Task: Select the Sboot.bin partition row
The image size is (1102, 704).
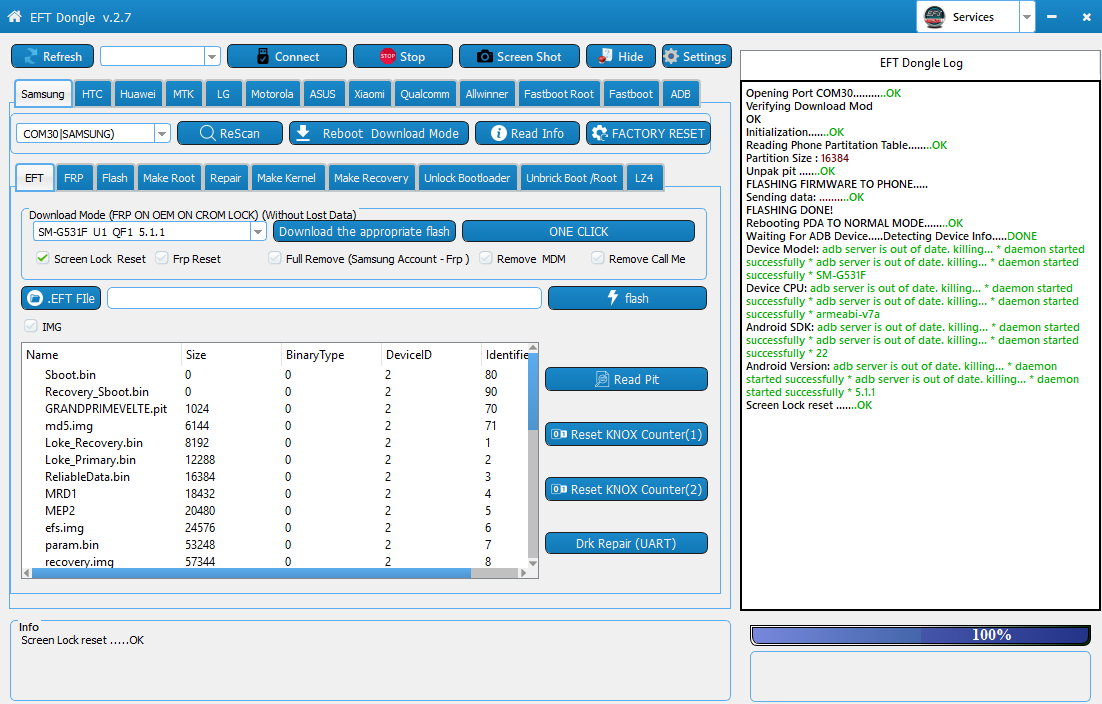Action: tap(275, 374)
